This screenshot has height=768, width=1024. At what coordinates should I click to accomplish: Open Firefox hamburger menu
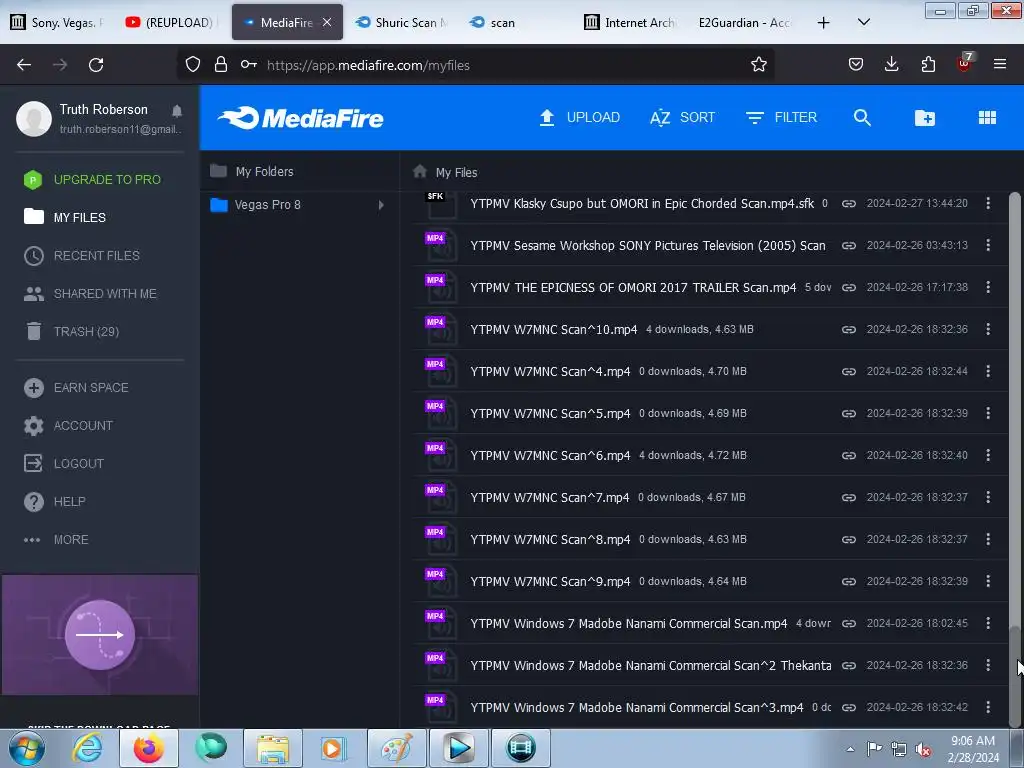click(1000, 65)
